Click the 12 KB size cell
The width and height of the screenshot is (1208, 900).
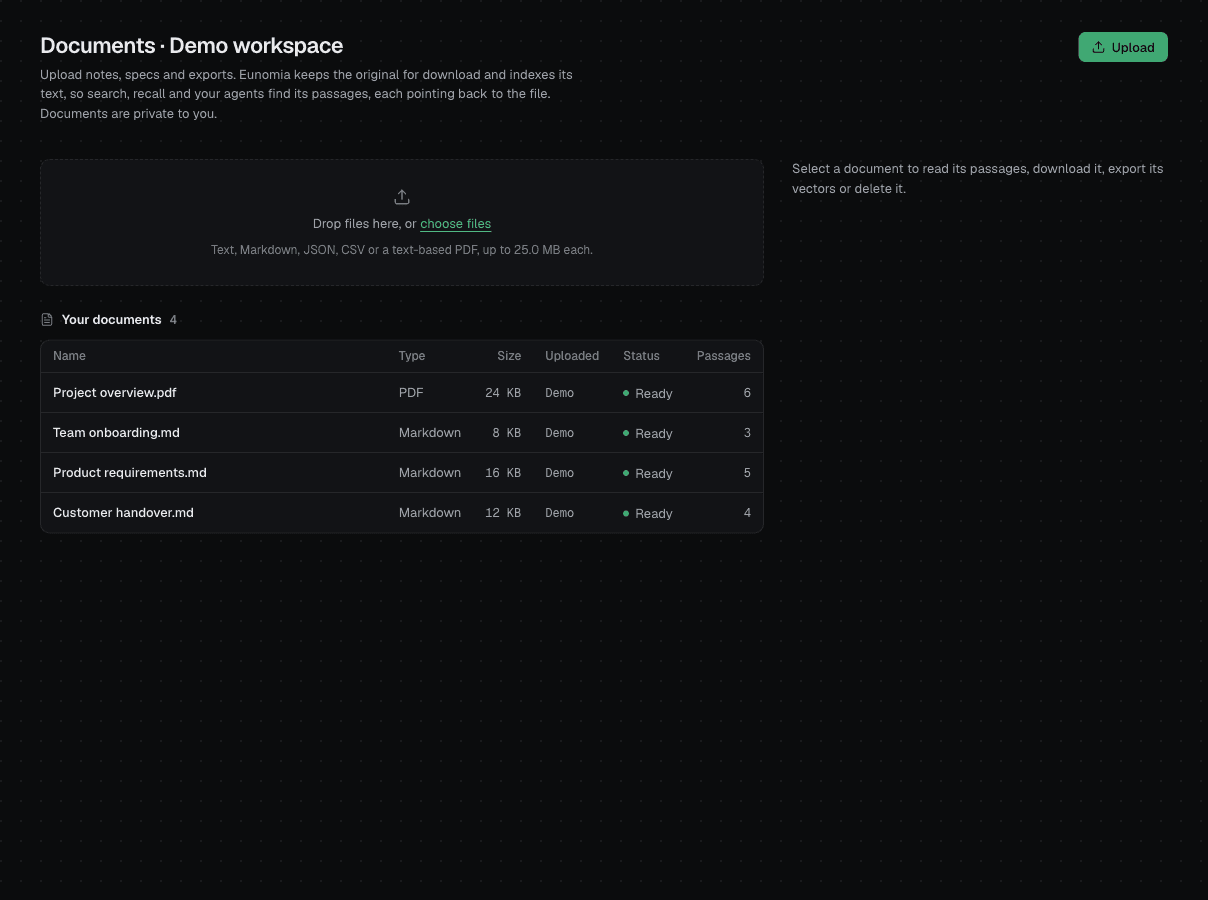(x=503, y=513)
